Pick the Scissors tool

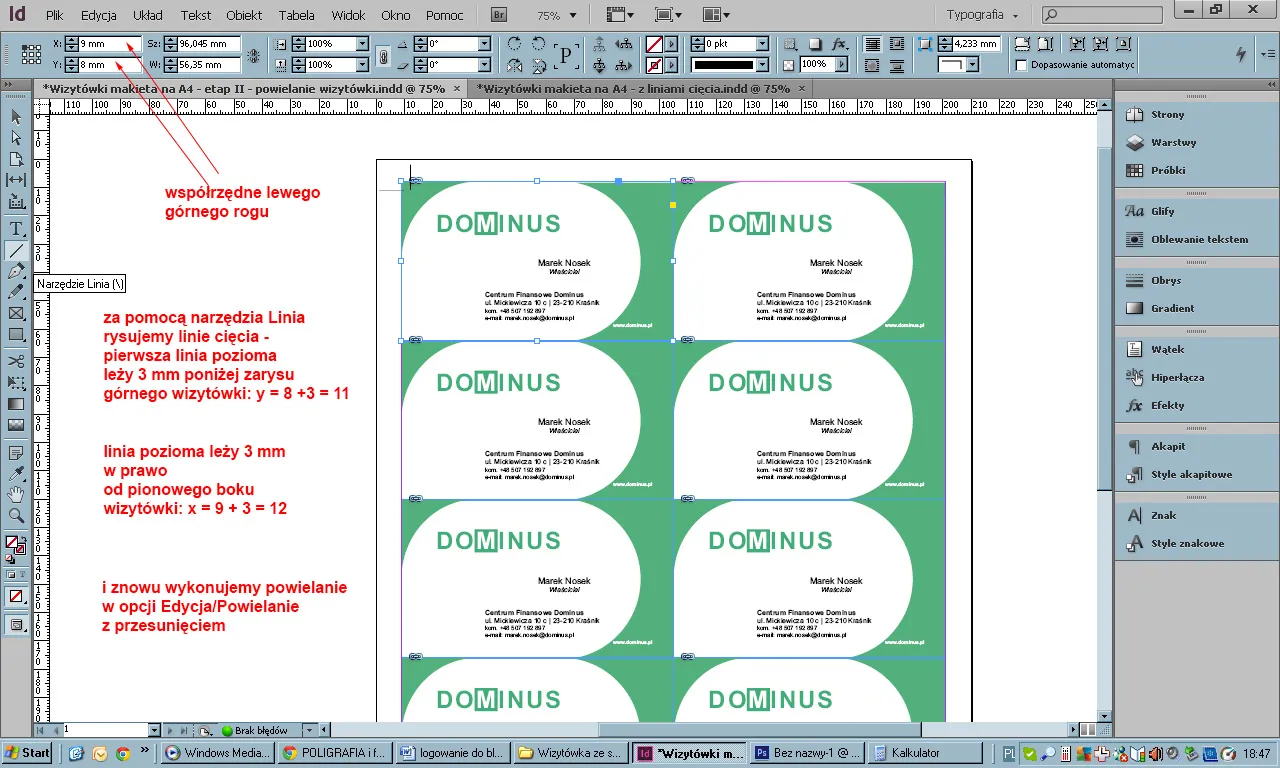(16, 360)
